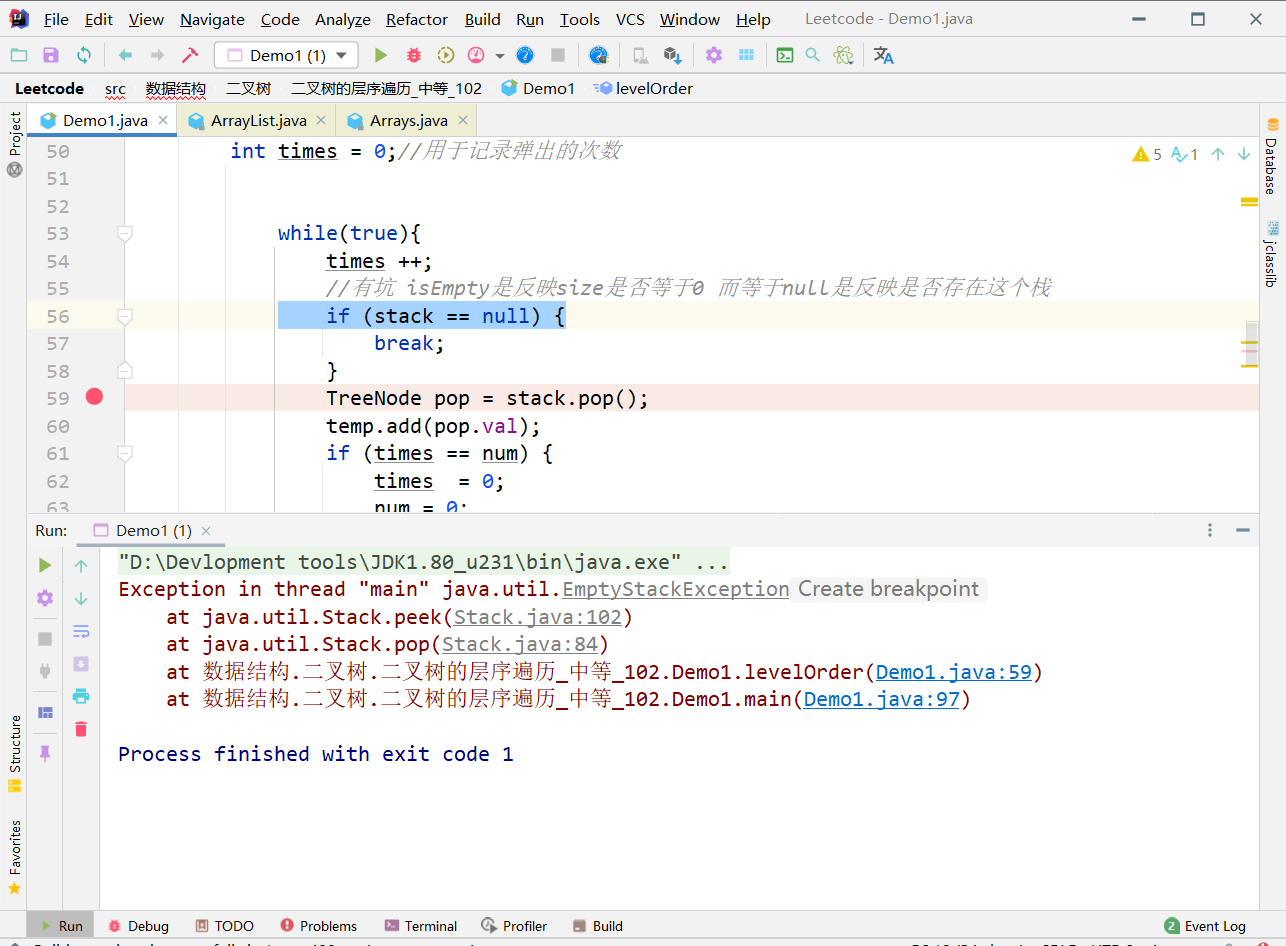Collapse the while loop on line 53
The image size is (1286, 946).
pyautogui.click(x=124, y=233)
